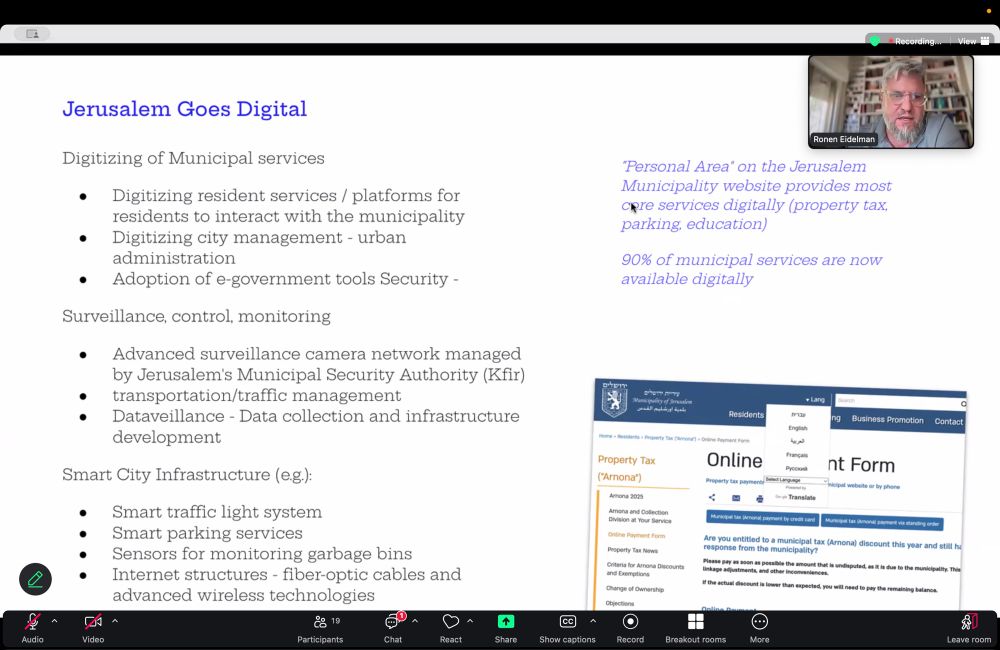Click the green encryption shield icon
The image size is (1000, 650).
tap(874, 41)
